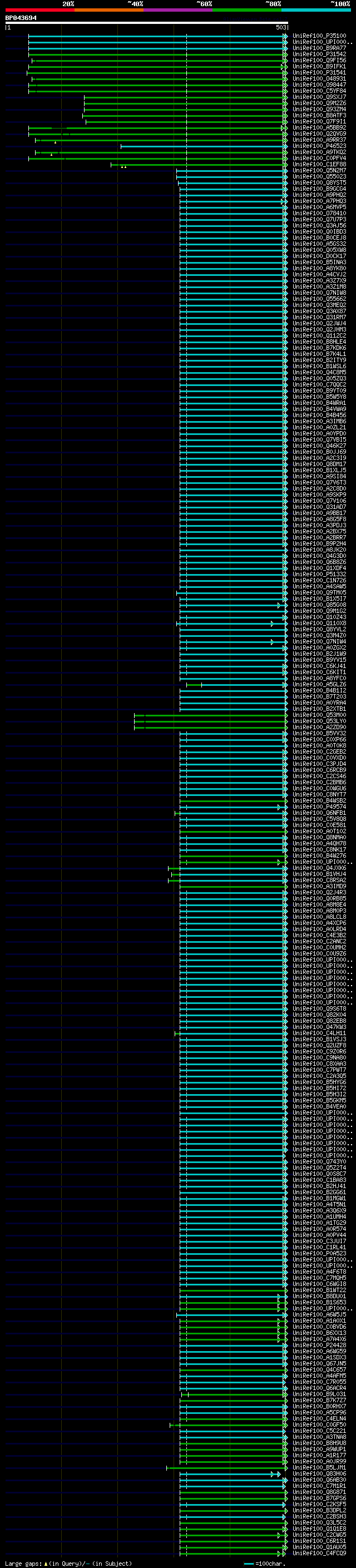Screen dimensions: 356x1568
Task: Select hit UniRef100_P31542
Action: 319,54
